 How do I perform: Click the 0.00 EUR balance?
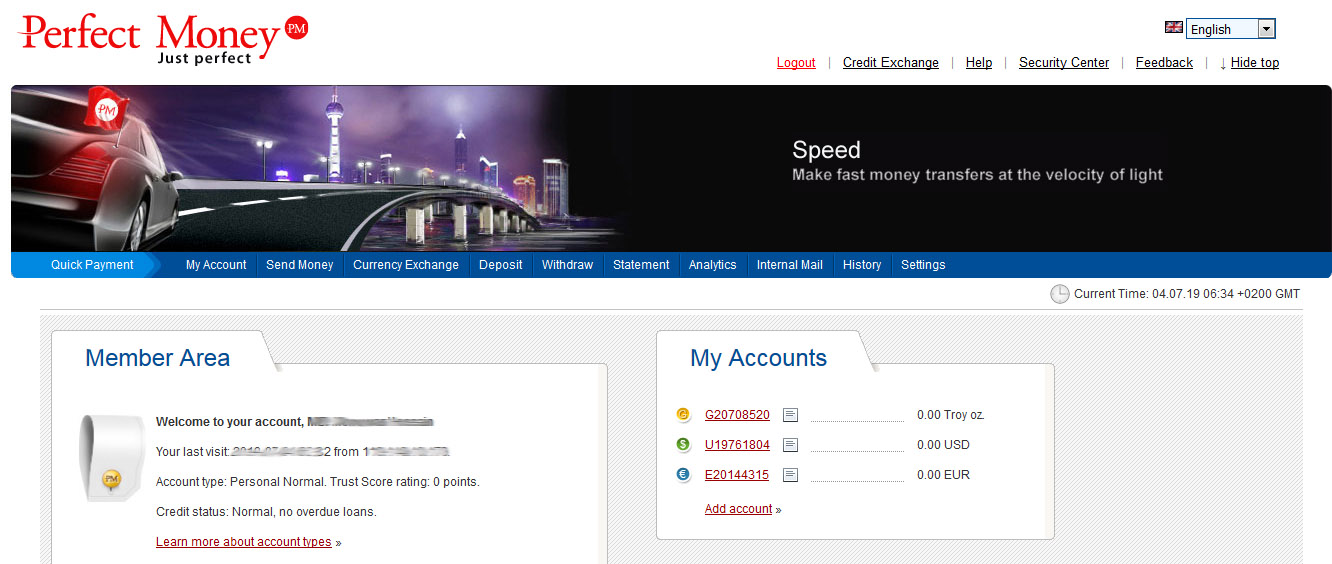click(943, 475)
